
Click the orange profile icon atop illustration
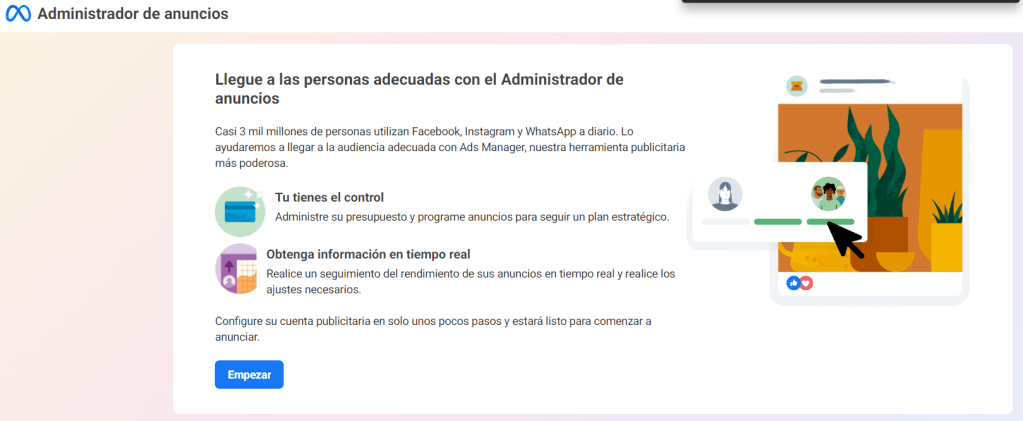tap(796, 86)
